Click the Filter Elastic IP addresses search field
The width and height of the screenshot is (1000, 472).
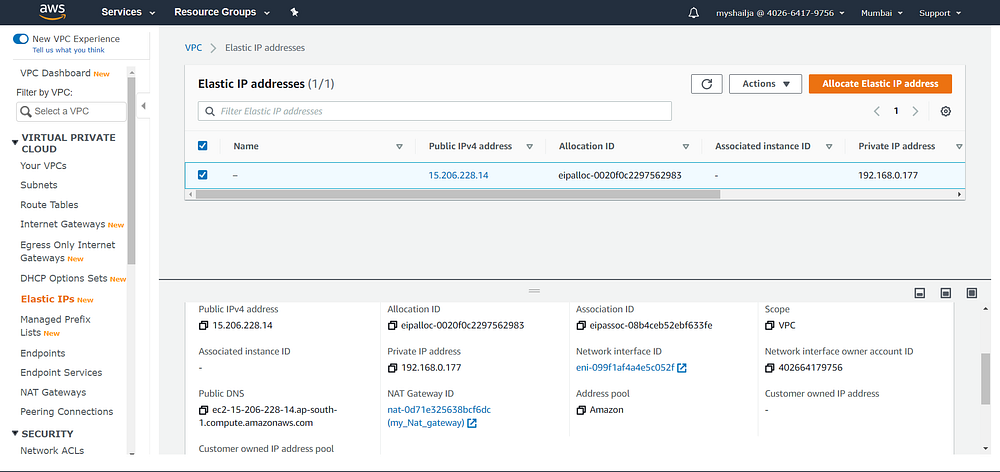(x=435, y=111)
